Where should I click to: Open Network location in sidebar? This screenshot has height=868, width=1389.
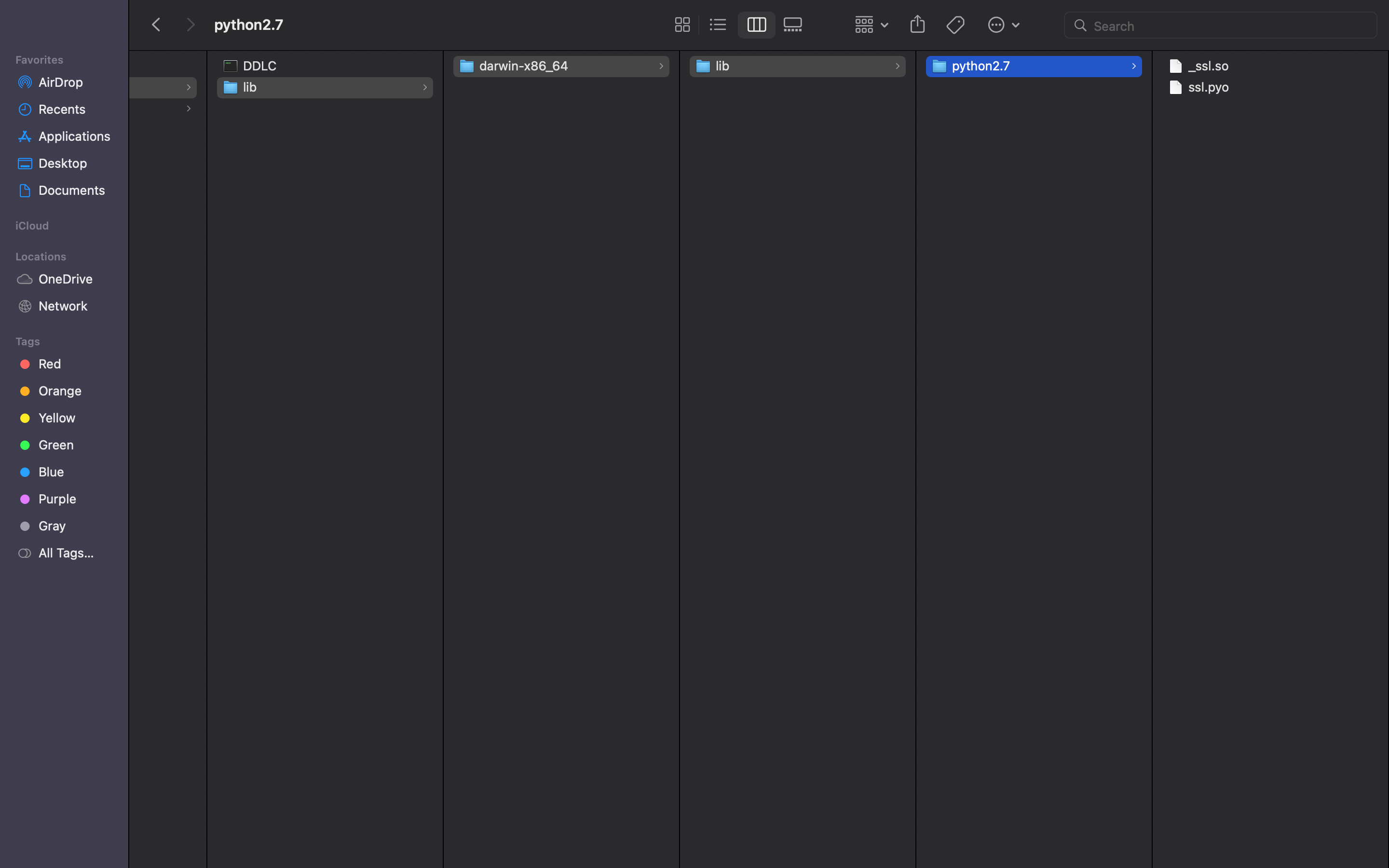pos(64,306)
